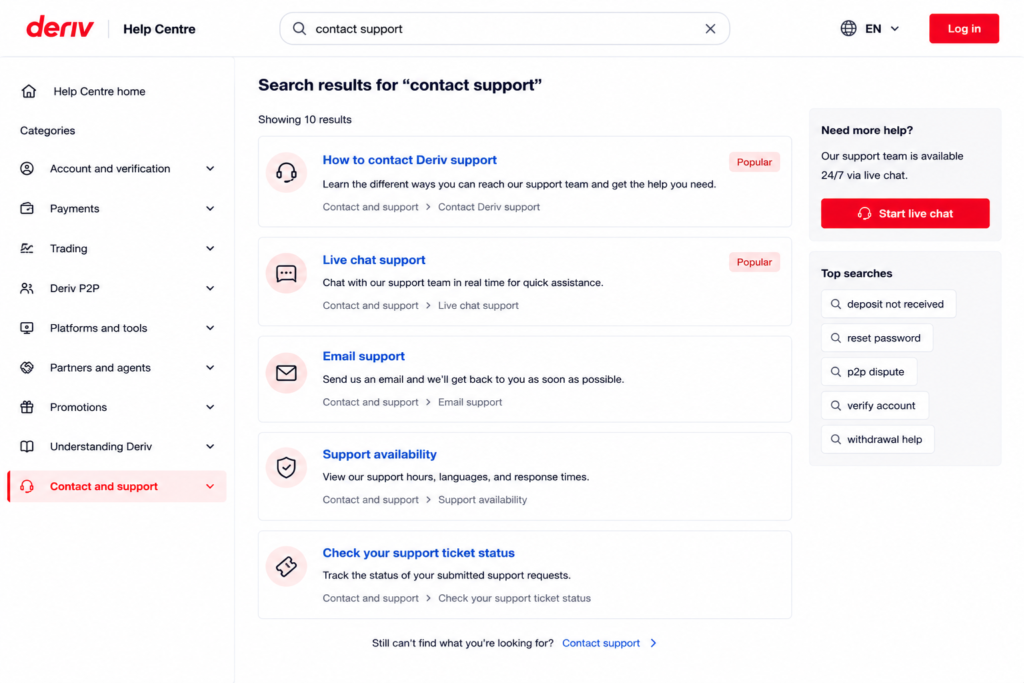Select the Deriv P2P category label

pos(74,288)
